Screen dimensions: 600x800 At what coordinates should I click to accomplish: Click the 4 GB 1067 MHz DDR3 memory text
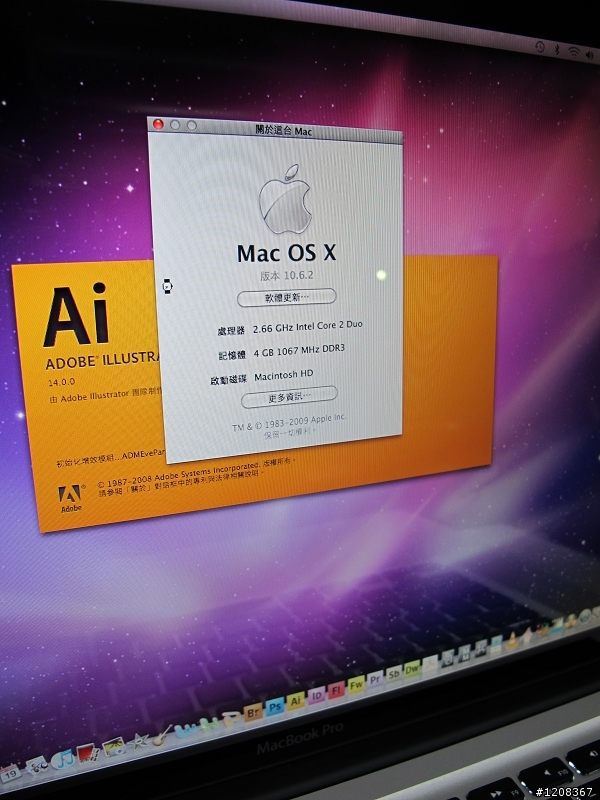[x=299, y=351]
